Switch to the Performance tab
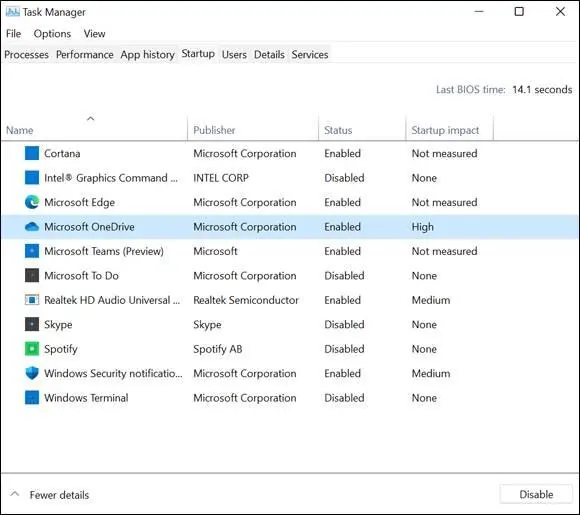Viewport: 580px width, 515px height. (85, 55)
